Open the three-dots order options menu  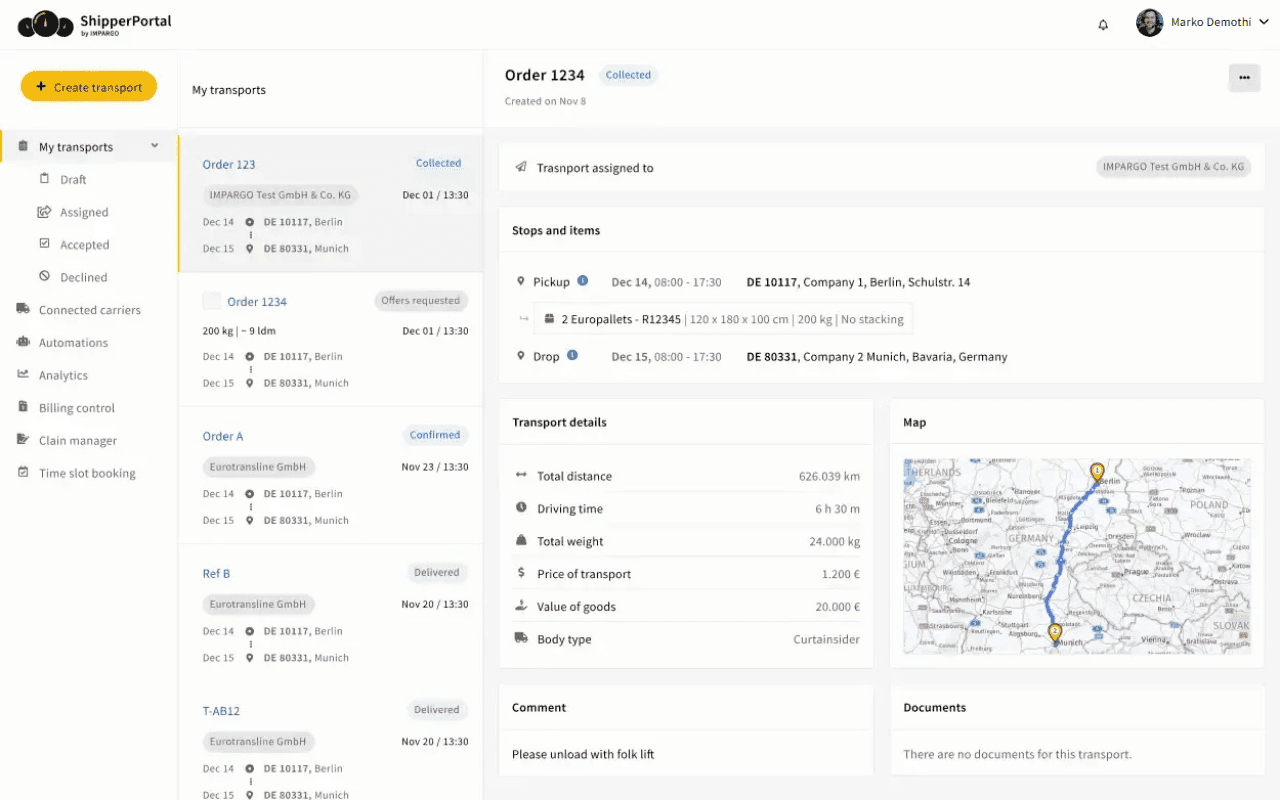1244,77
